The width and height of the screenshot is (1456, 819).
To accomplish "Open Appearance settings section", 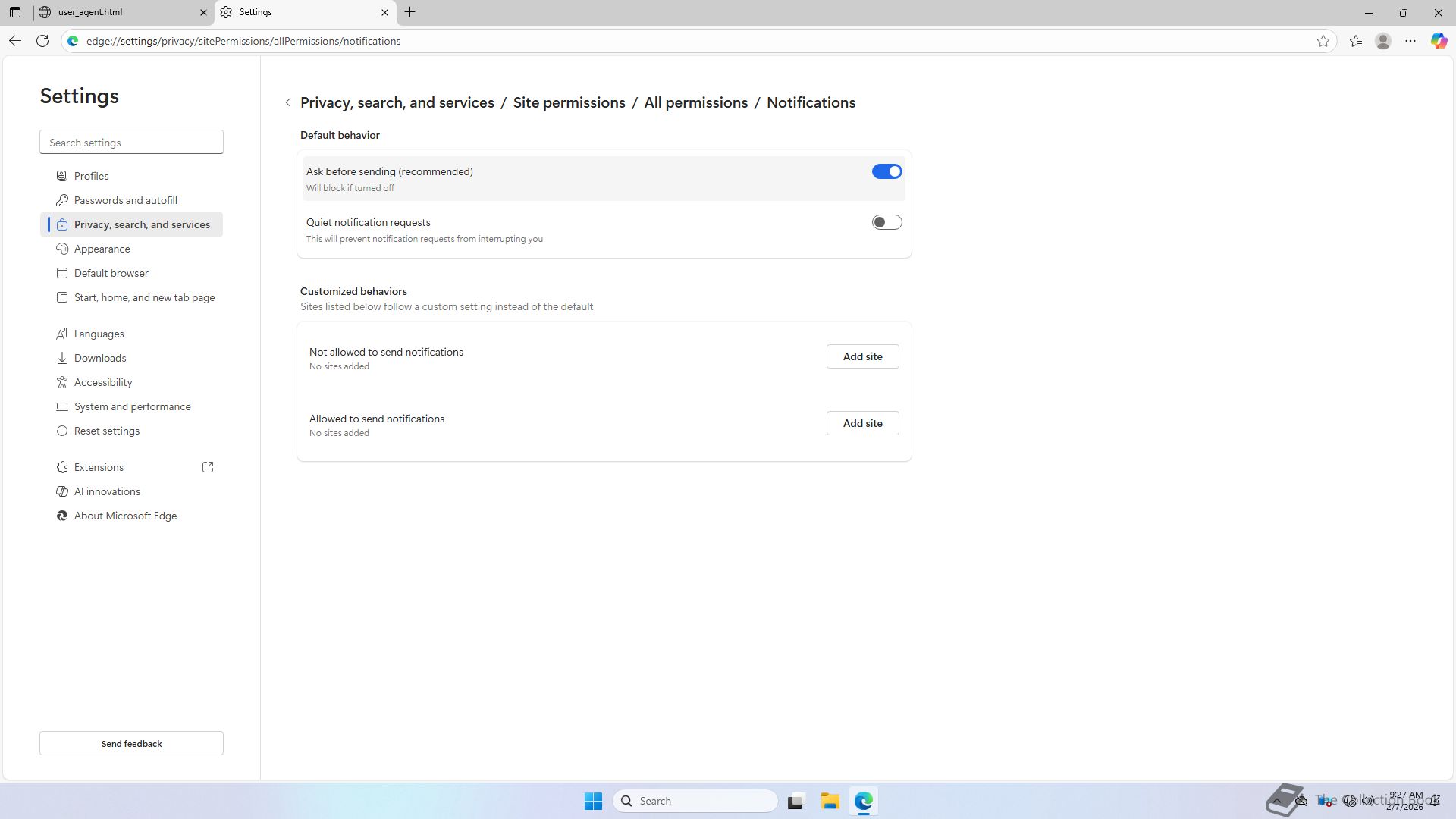I will 102,249.
